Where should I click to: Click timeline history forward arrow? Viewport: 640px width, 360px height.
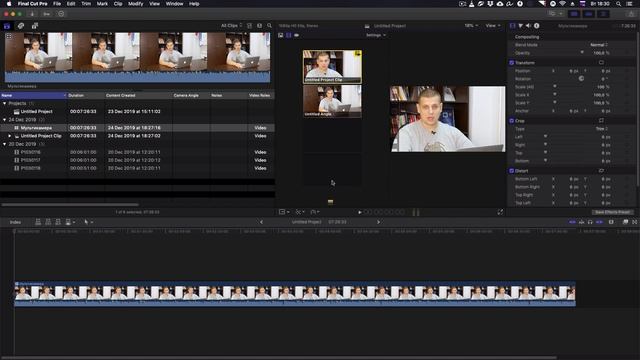tap(378, 222)
